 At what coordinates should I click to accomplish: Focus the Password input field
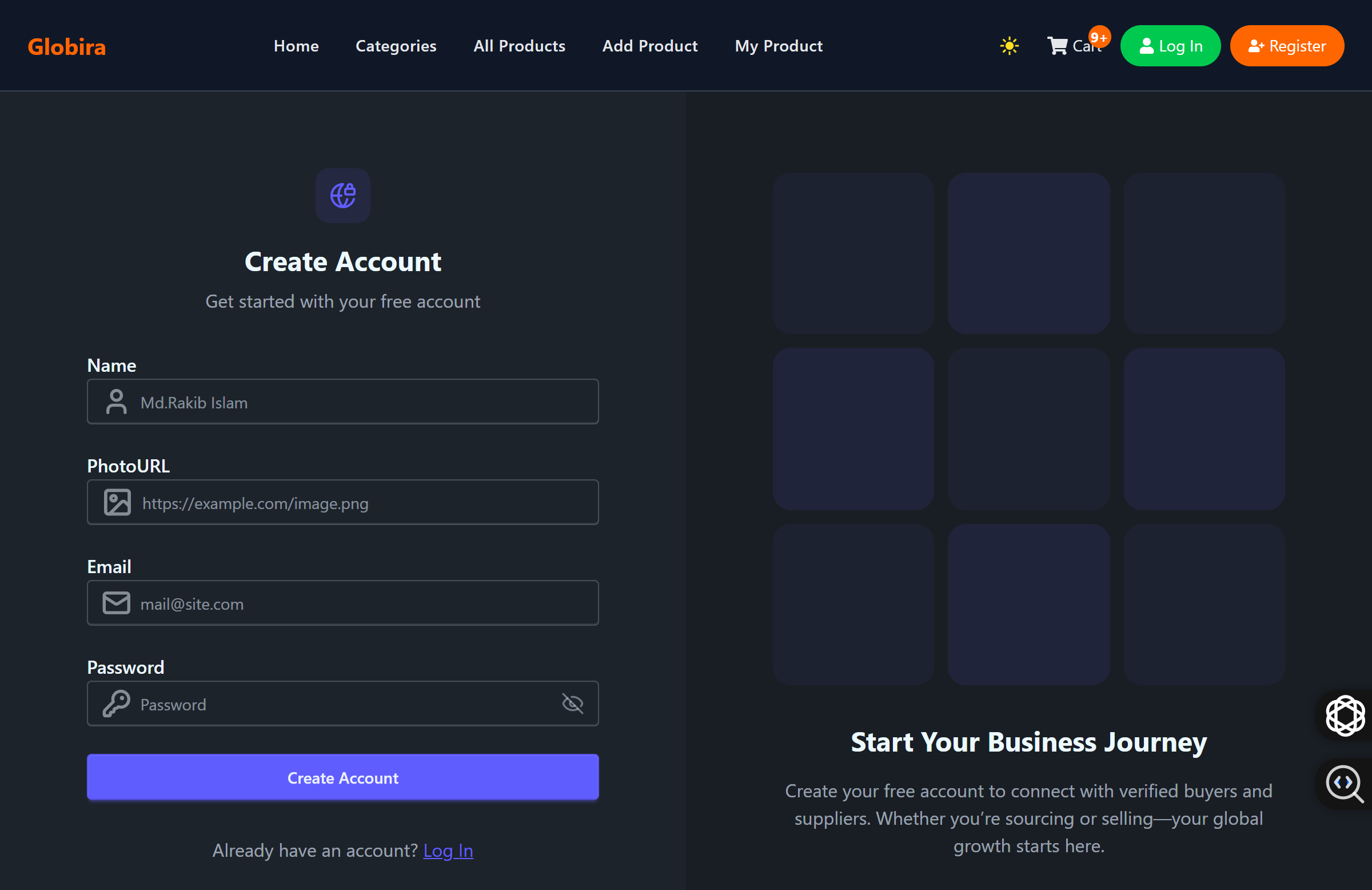tap(342, 704)
